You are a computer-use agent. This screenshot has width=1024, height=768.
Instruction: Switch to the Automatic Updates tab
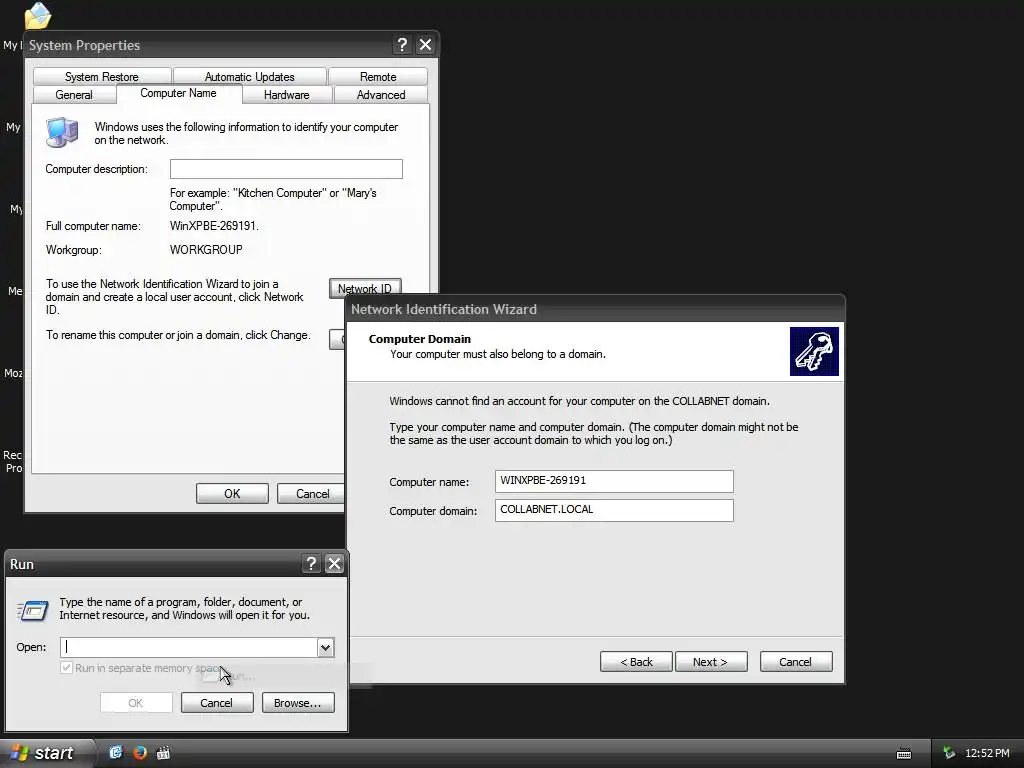249,76
